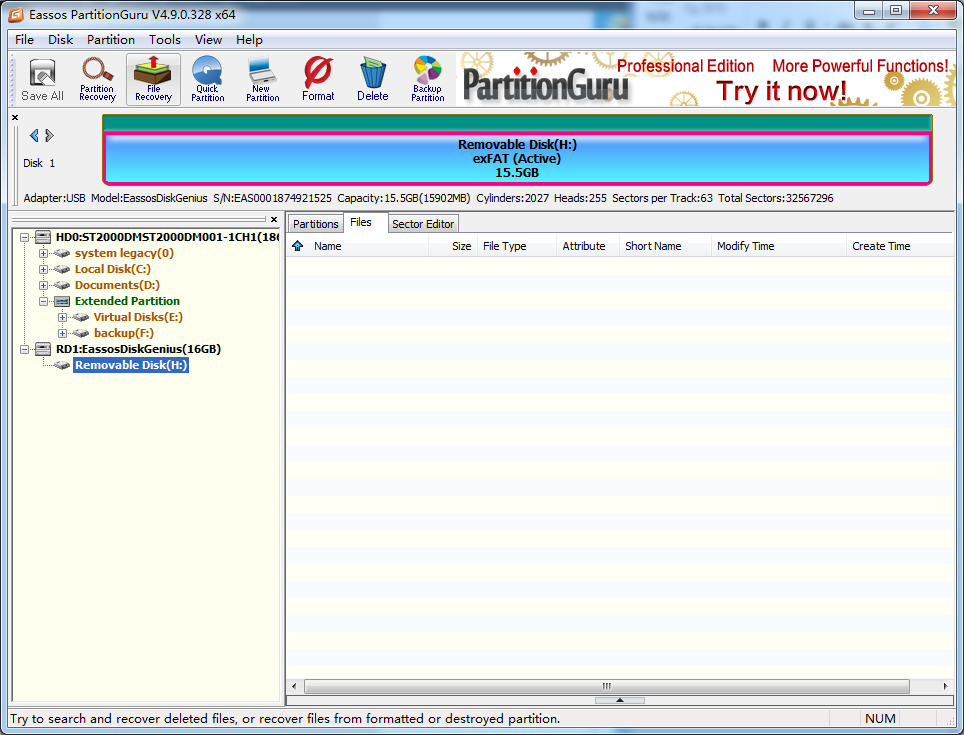The width and height of the screenshot is (964, 735).
Task: Click the horizontal scrollbar thumb of the file list
Action: pyautogui.click(x=607, y=686)
